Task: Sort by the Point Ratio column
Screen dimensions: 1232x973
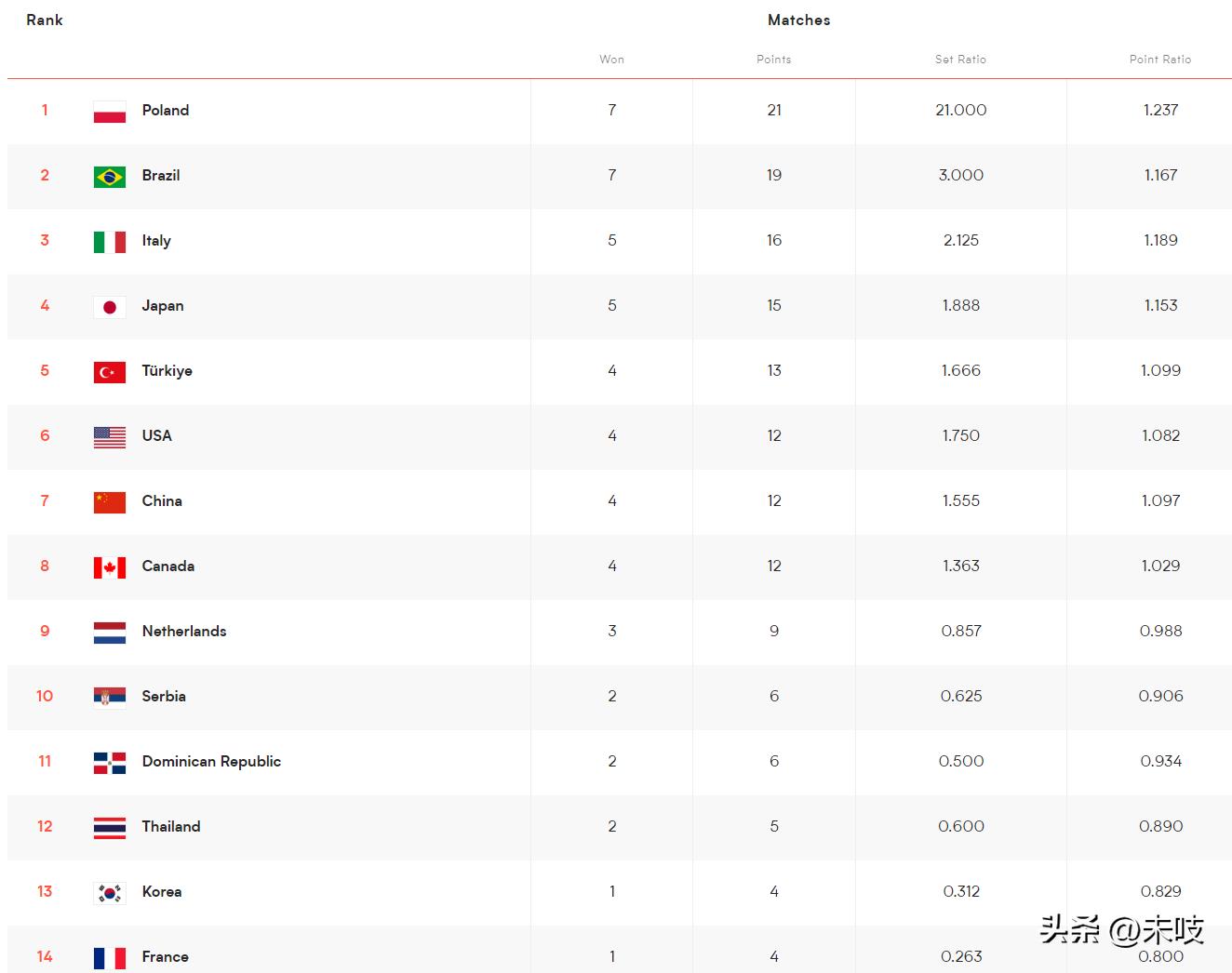Action: point(1159,60)
